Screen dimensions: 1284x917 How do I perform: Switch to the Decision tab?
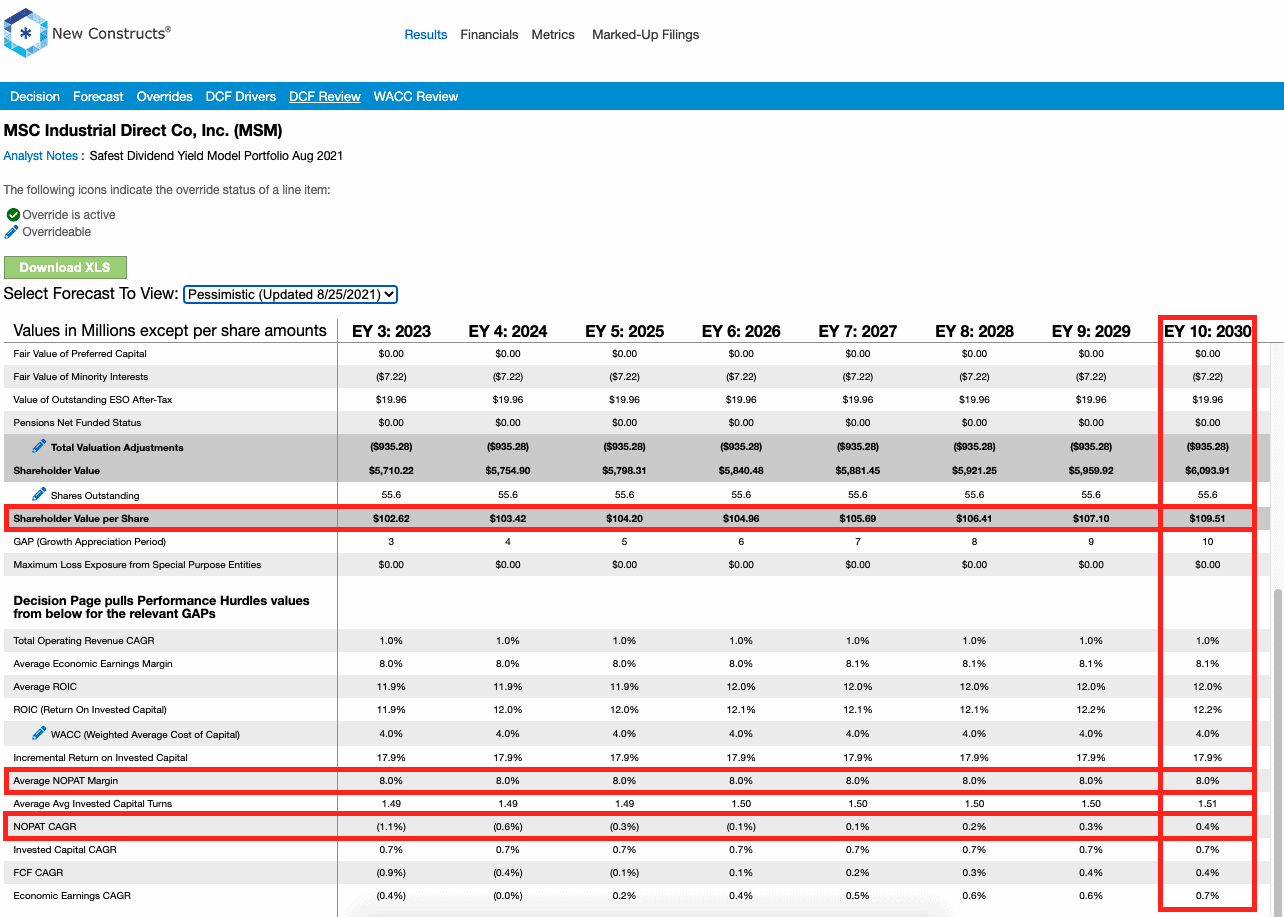(35, 97)
